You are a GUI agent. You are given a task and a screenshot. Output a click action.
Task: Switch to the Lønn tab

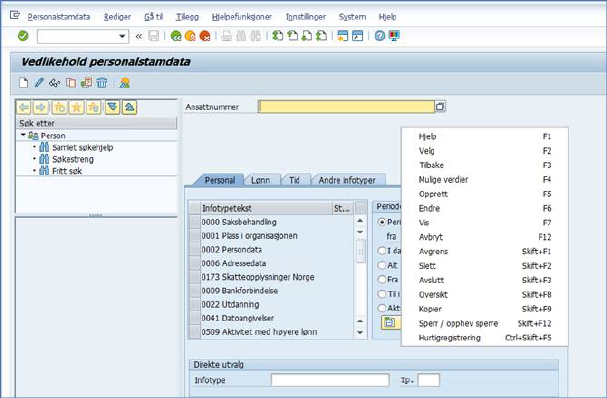[261, 180]
